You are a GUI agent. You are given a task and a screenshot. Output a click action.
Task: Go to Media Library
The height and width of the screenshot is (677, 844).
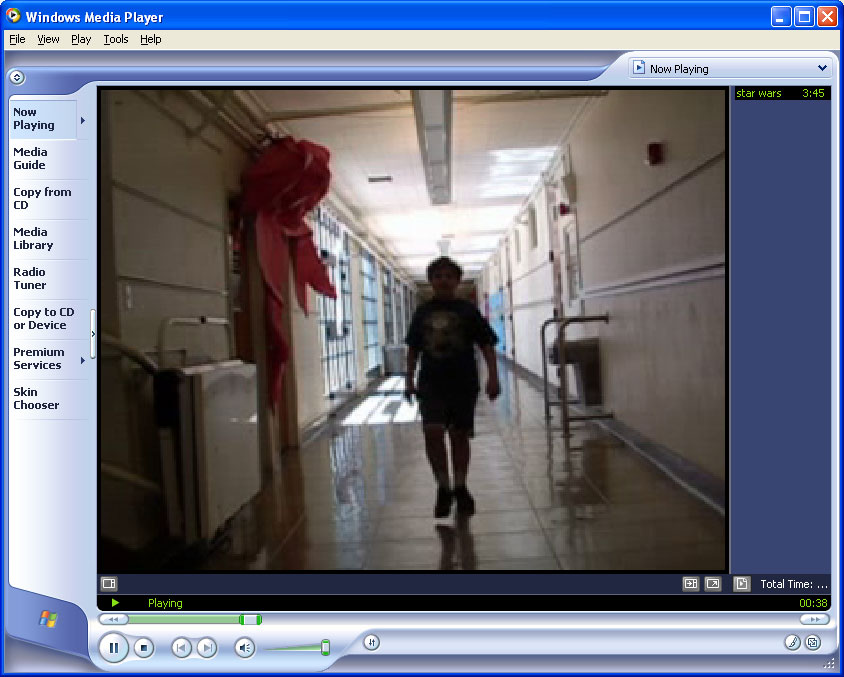click(33, 238)
